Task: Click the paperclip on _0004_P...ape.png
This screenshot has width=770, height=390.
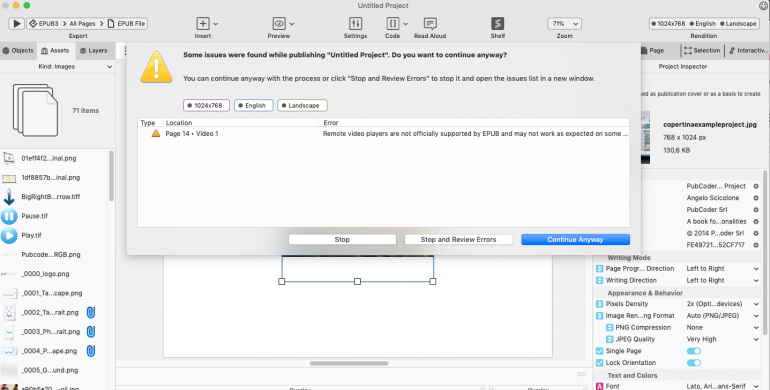Action: pos(91,351)
